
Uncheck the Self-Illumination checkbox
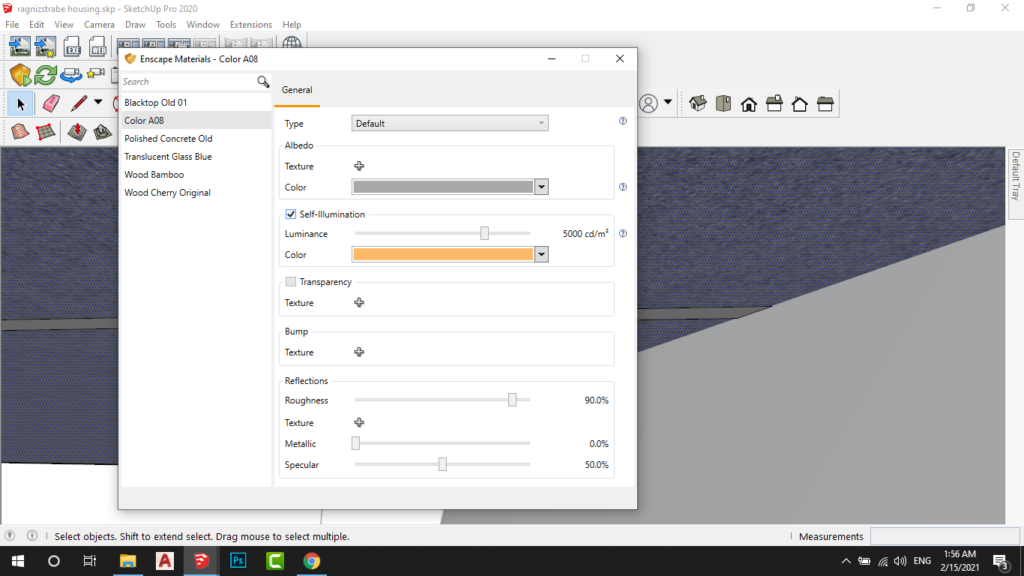pos(291,214)
